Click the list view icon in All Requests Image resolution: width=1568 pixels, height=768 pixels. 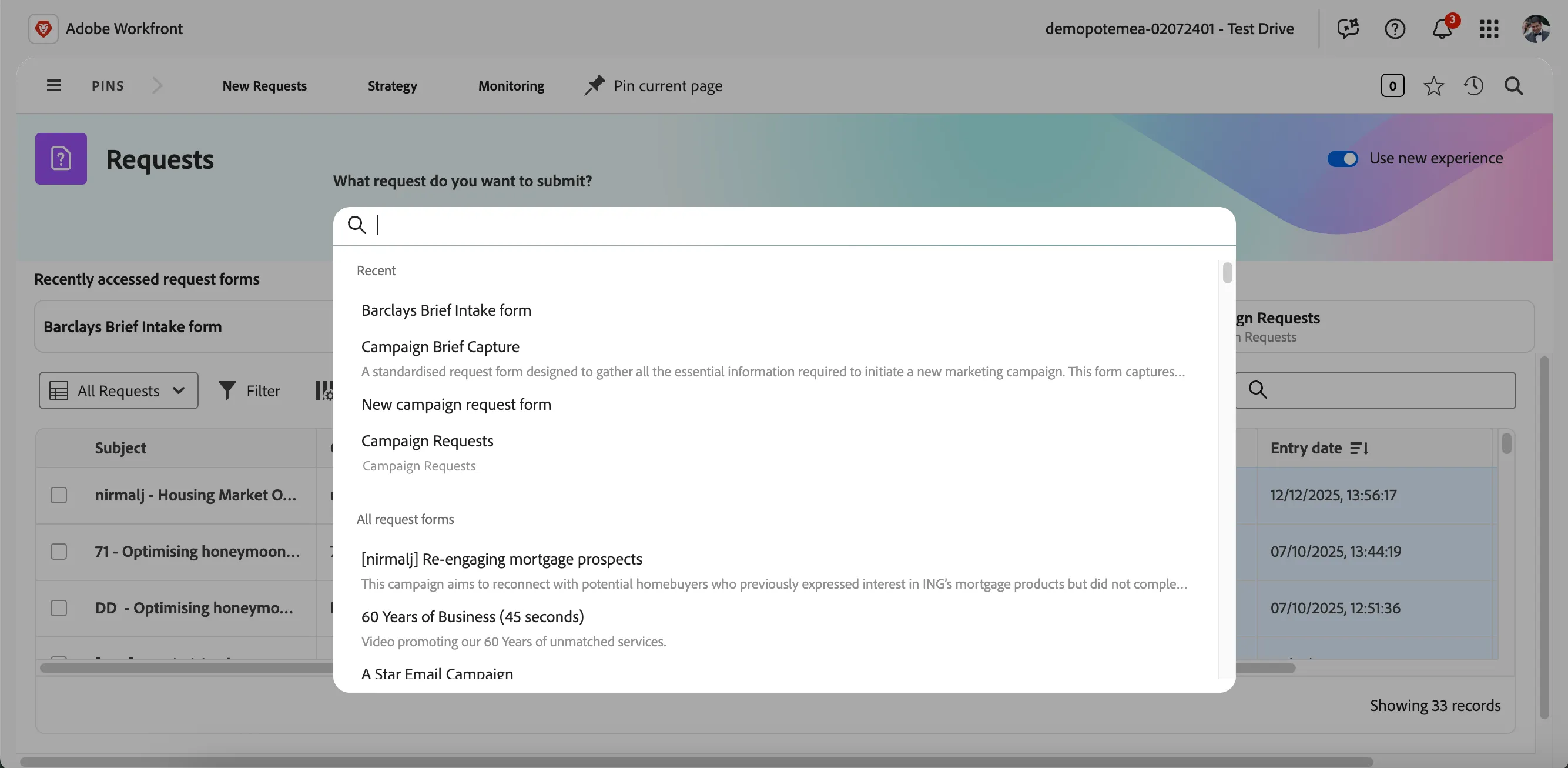coord(58,390)
